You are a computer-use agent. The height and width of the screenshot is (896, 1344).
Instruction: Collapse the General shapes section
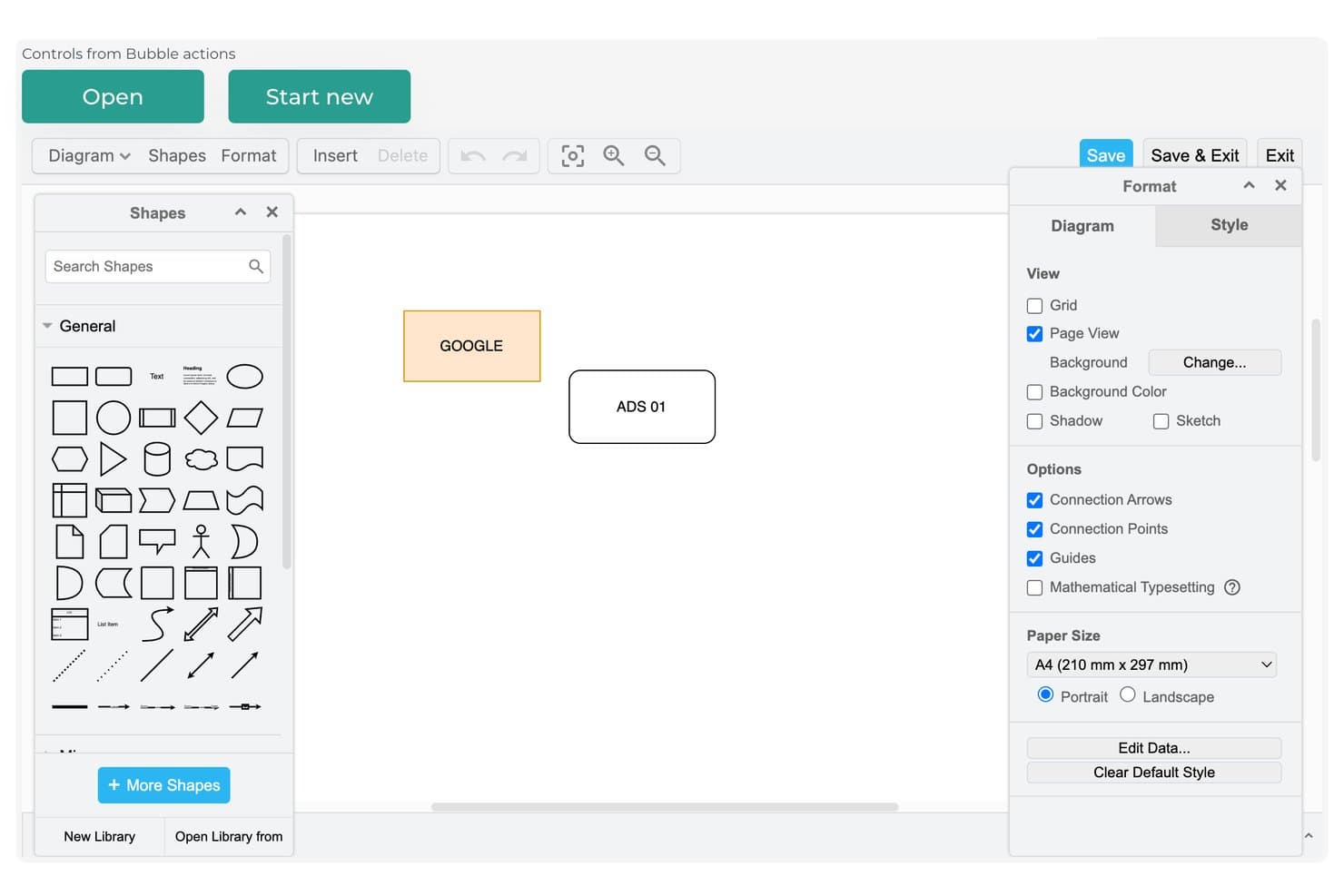(x=47, y=326)
